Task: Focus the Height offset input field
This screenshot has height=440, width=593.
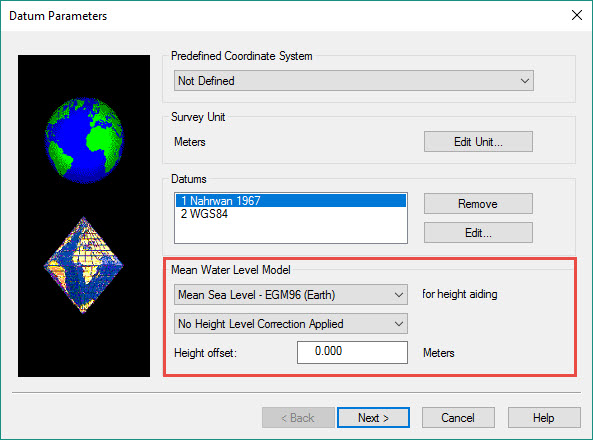Action: point(352,352)
